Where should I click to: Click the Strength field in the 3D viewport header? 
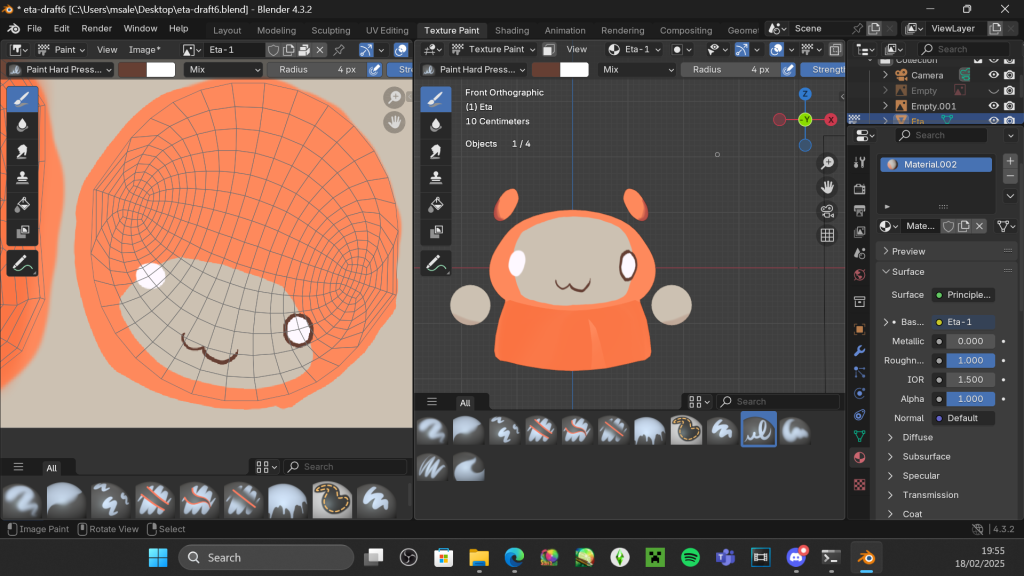(824, 69)
